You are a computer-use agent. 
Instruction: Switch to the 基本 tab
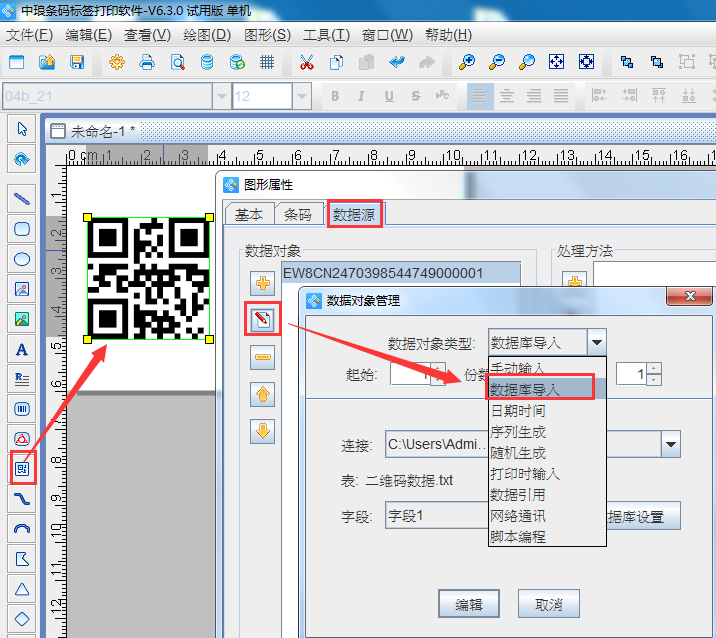point(249,214)
